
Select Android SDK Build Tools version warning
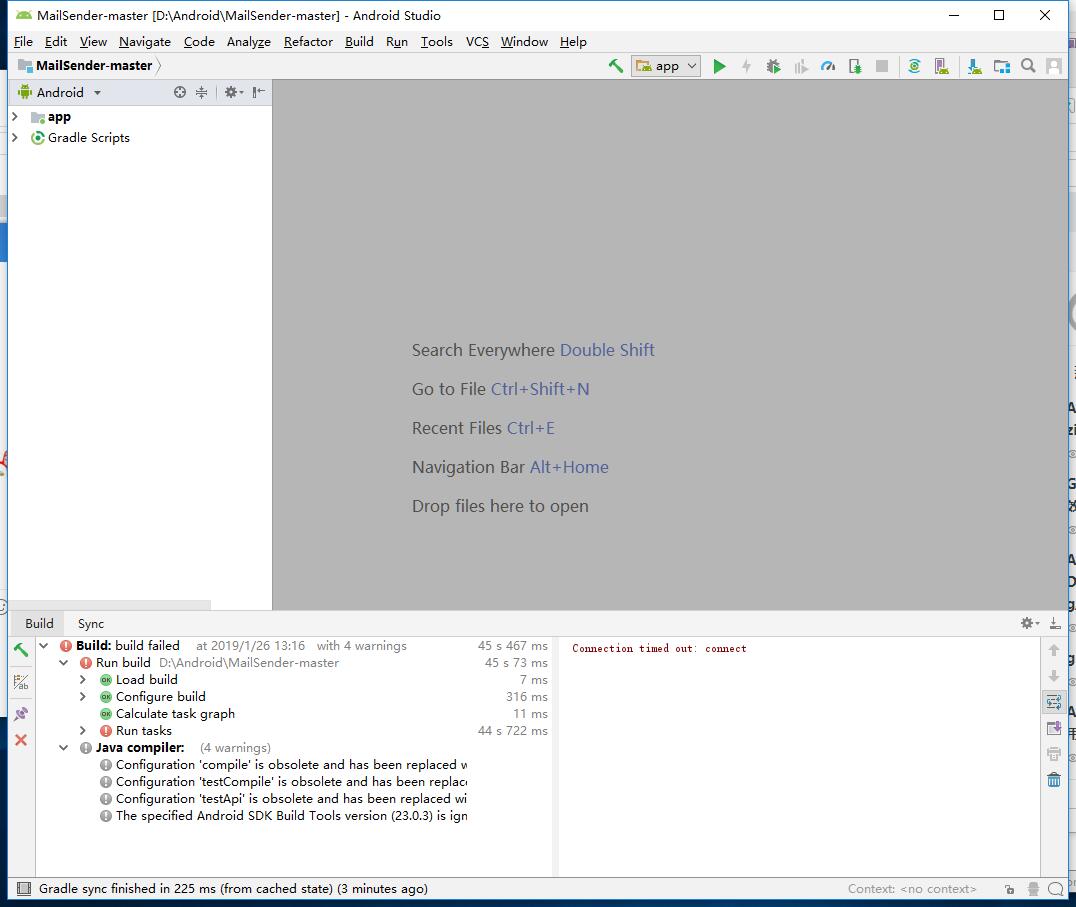pyautogui.click(x=294, y=816)
